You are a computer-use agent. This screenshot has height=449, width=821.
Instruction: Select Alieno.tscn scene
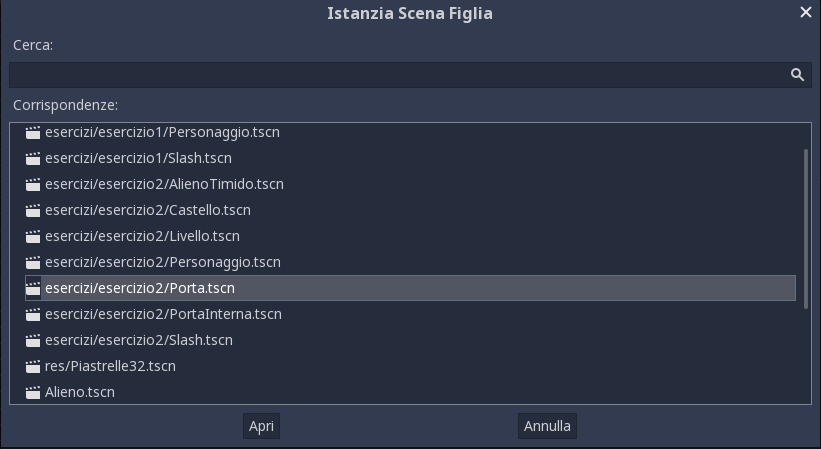(x=410, y=392)
